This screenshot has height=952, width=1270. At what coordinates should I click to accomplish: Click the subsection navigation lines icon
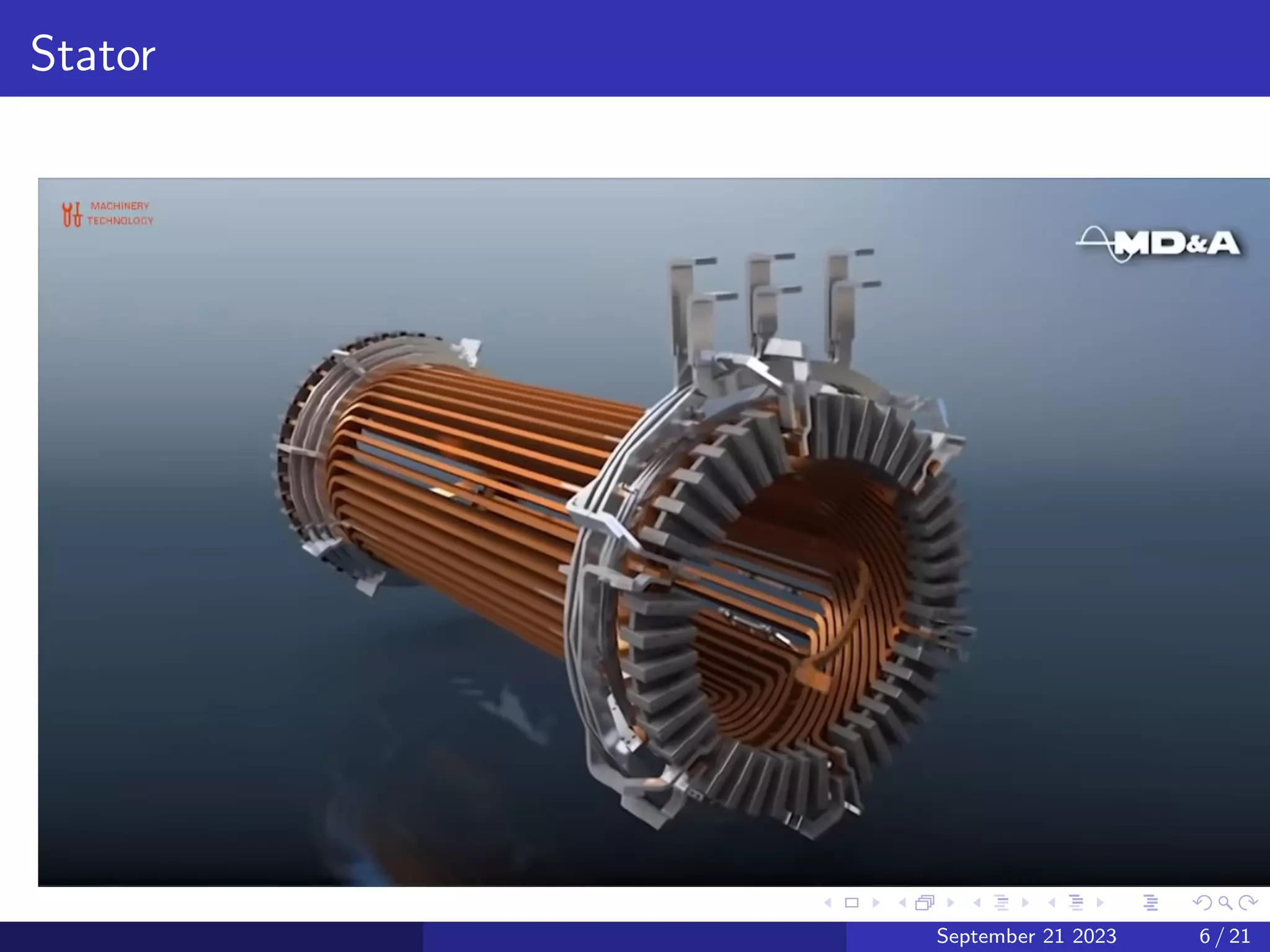1001,903
